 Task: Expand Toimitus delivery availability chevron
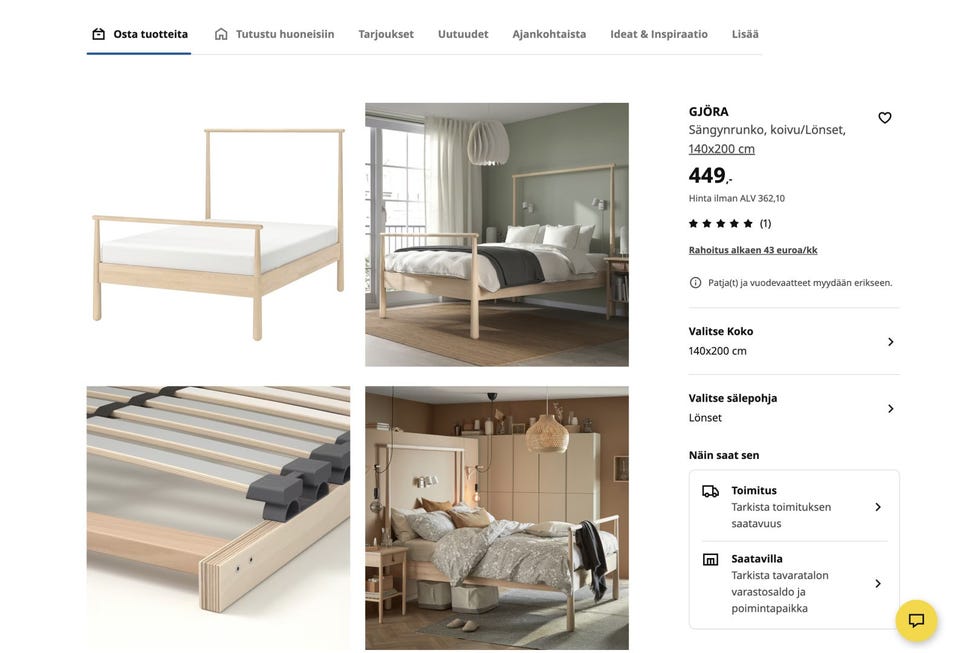click(x=878, y=507)
